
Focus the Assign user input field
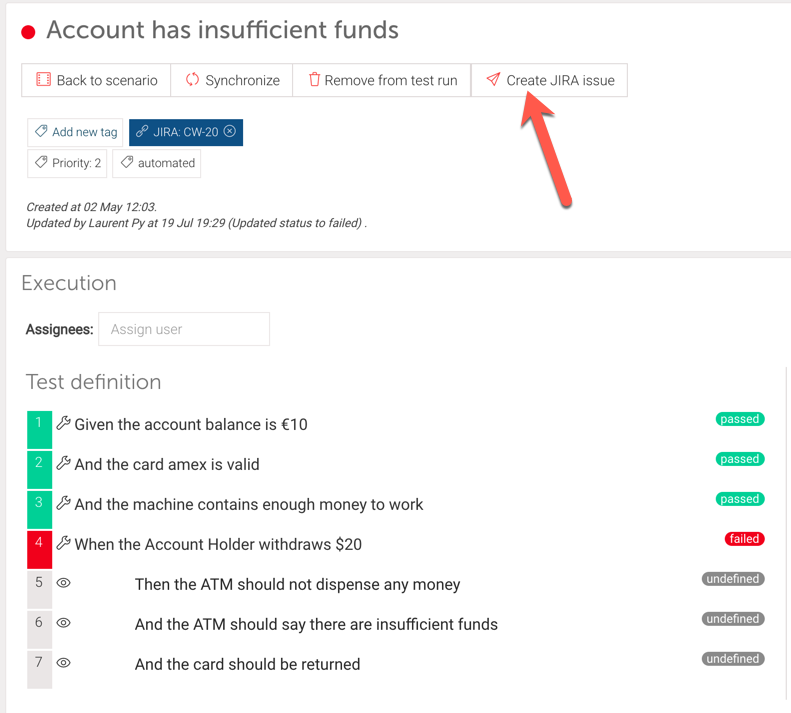(184, 329)
